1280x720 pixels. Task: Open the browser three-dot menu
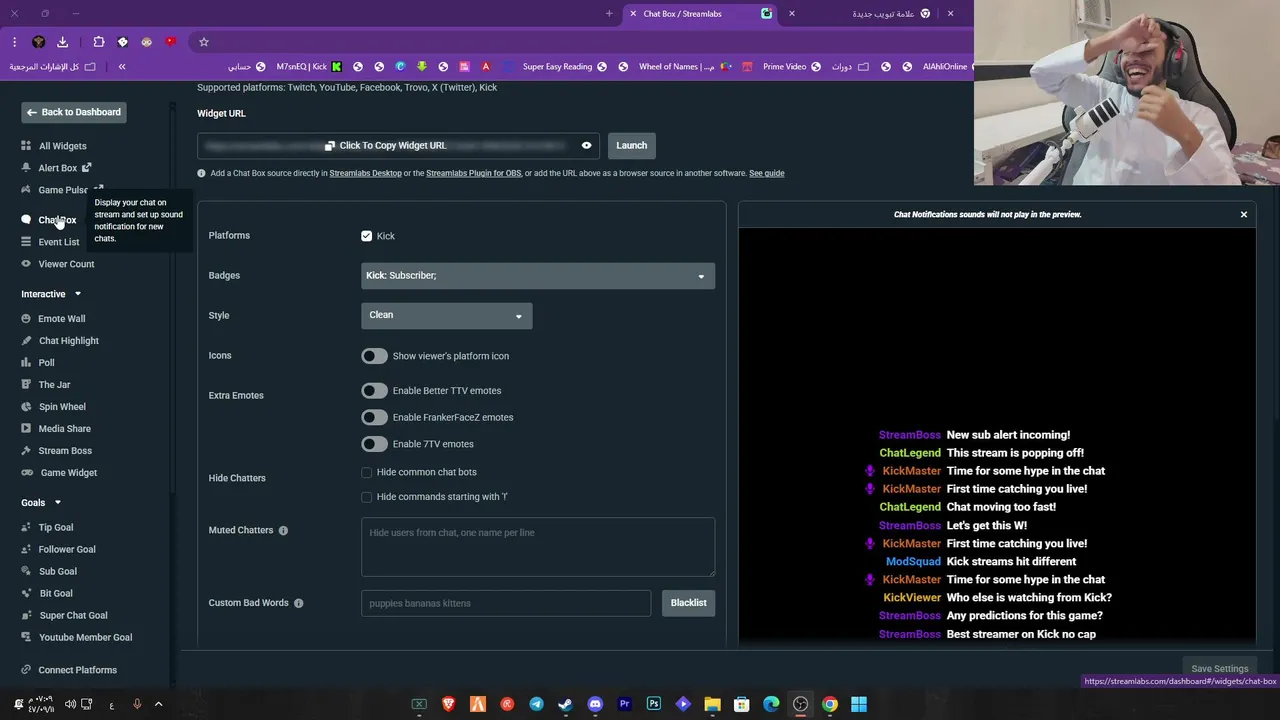click(14, 42)
